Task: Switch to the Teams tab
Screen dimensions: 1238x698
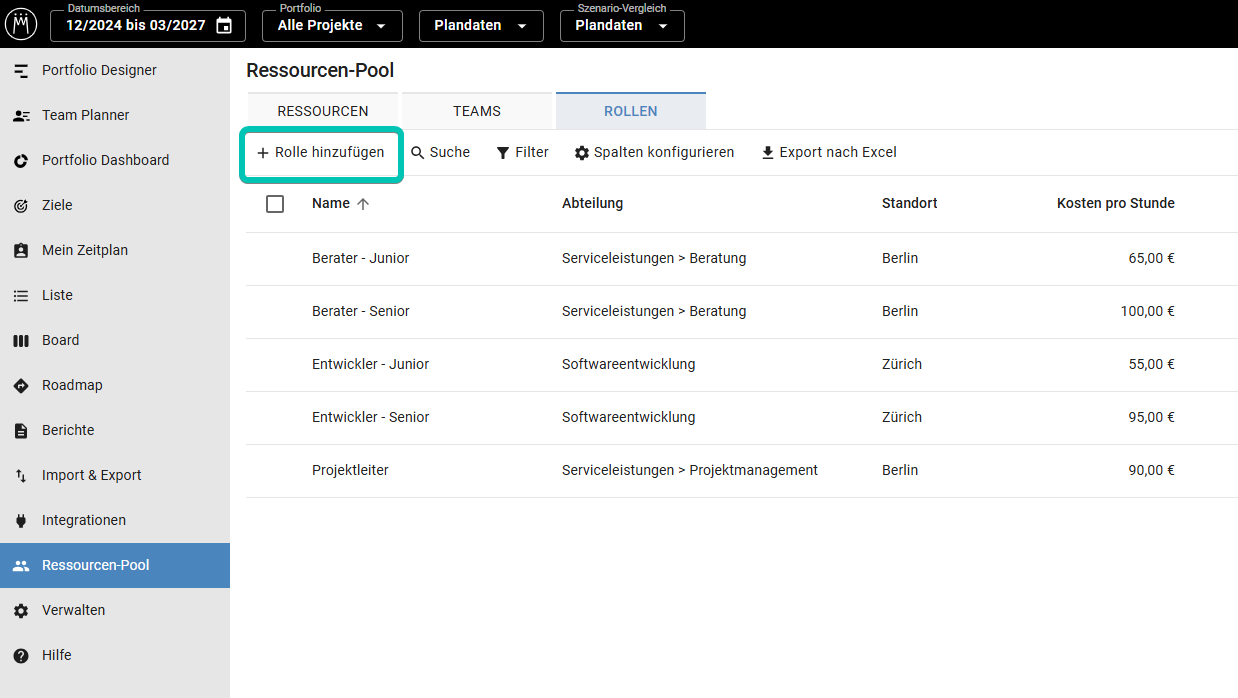Action: click(x=477, y=111)
